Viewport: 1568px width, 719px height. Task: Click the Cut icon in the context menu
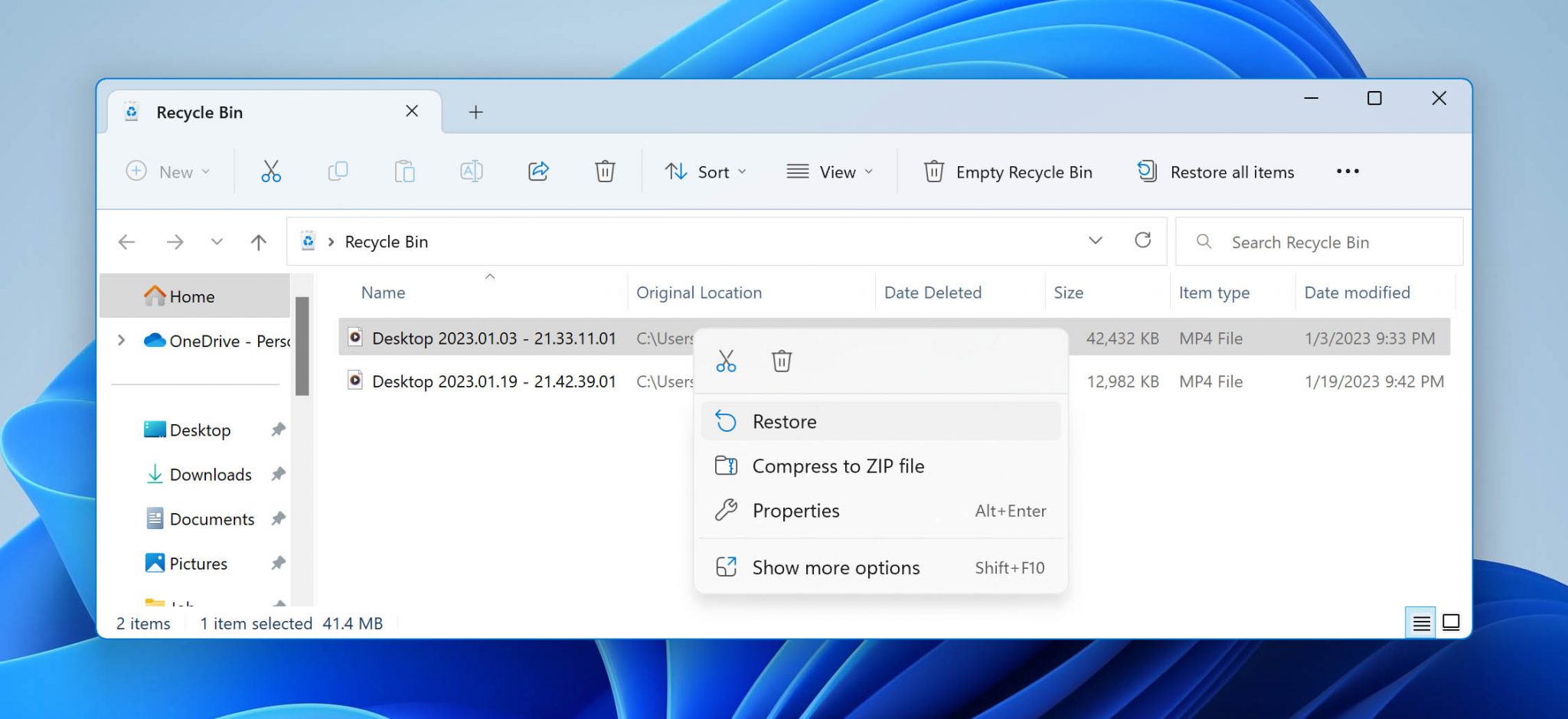[726, 361]
